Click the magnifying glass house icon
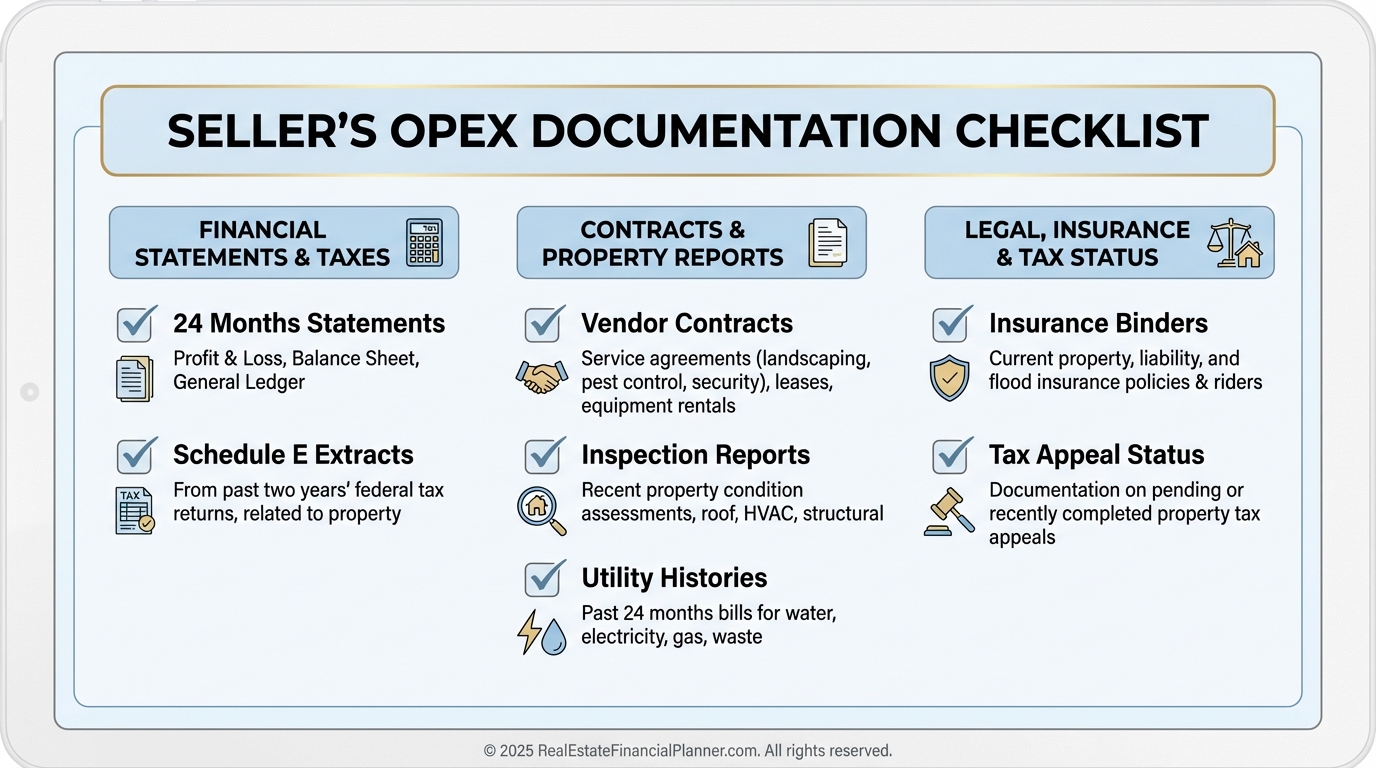 [541, 510]
